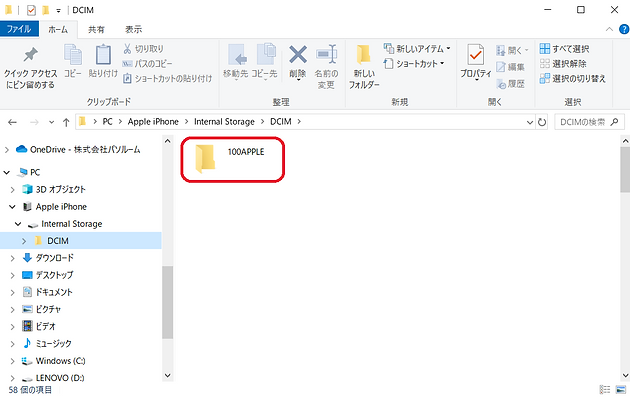Select 切り取り (Cut) scissors command
The width and height of the screenshot is (630, 397).
(x=143, y=49)
